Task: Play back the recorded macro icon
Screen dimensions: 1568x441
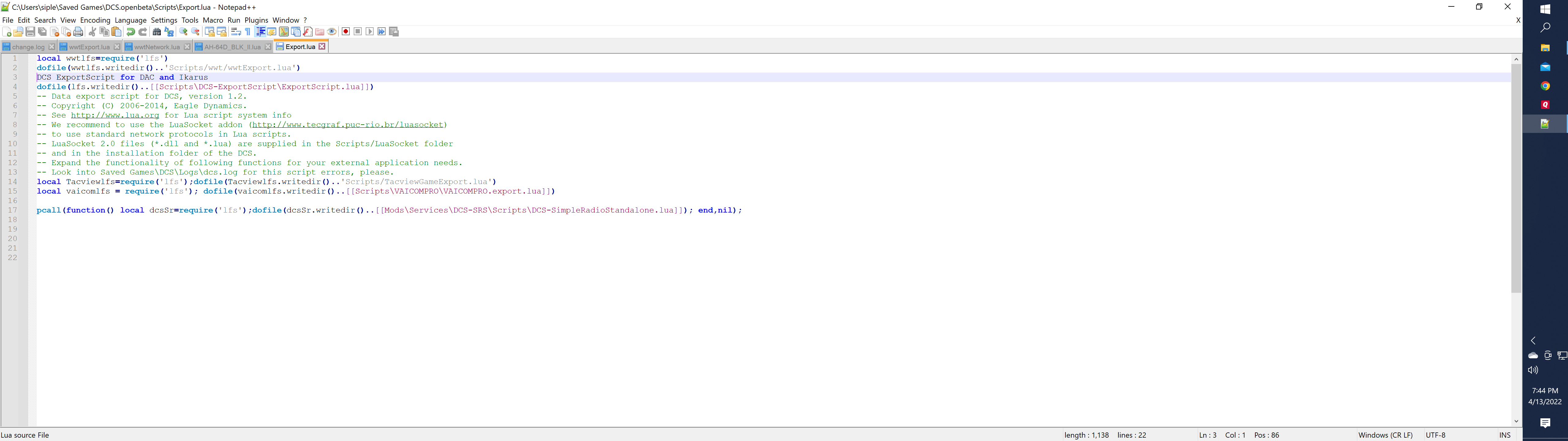Action: coord(370,32)
